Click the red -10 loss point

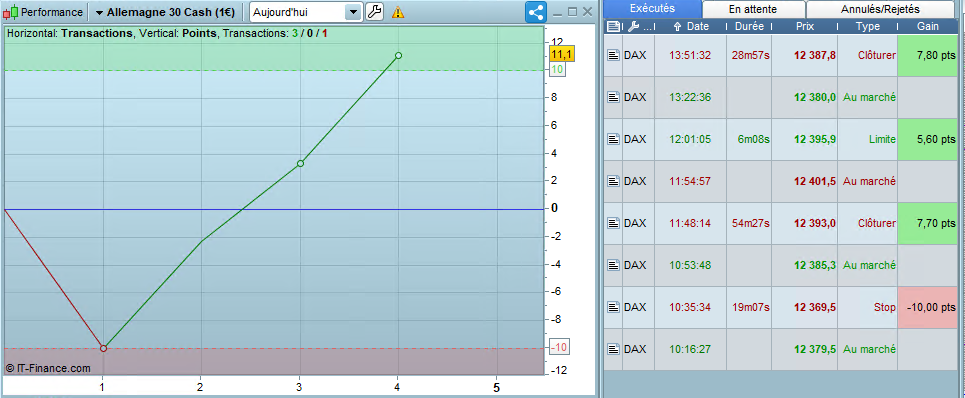[103, 348]
